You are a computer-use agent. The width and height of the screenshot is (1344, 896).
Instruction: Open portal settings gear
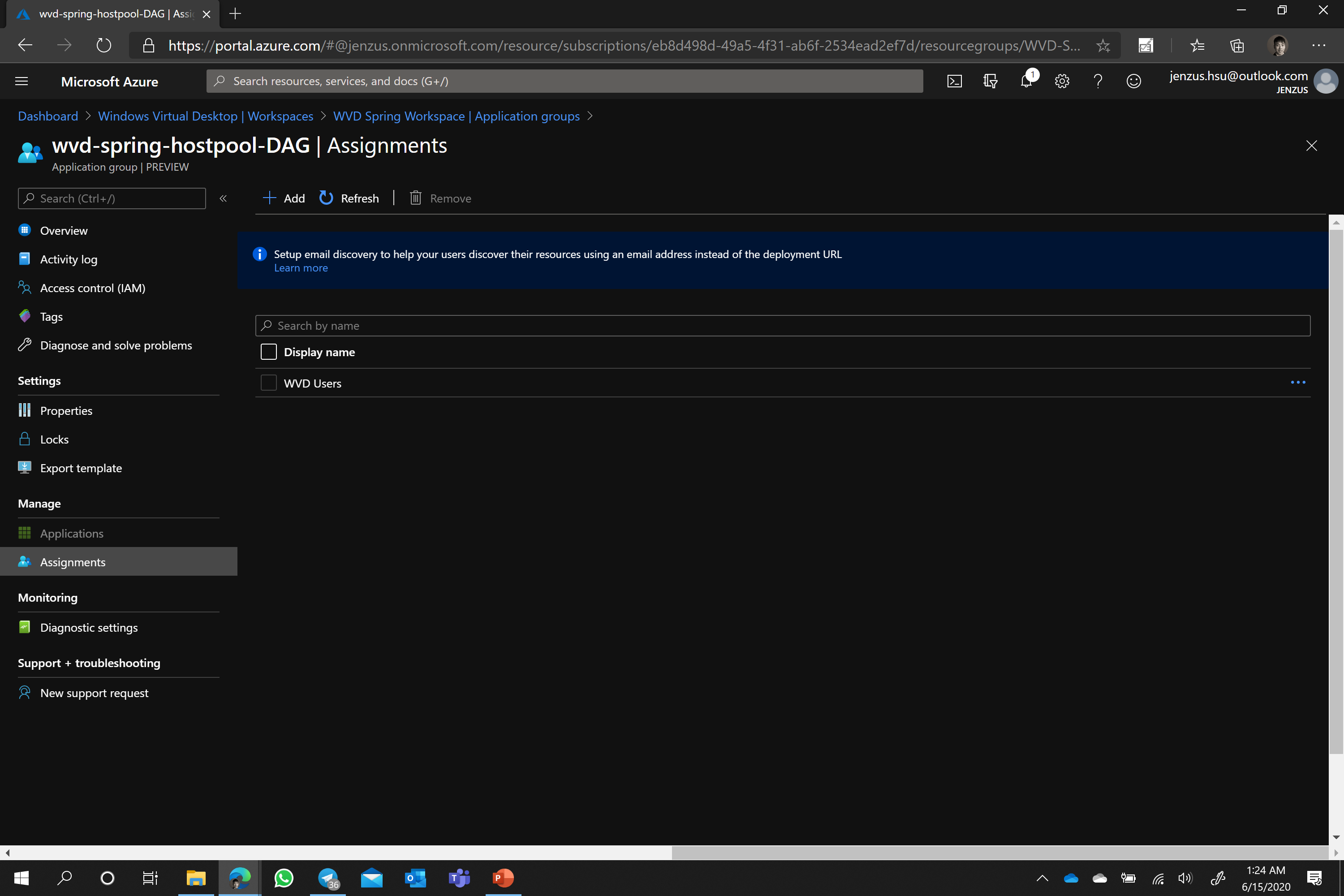[x=1062, y=81]
